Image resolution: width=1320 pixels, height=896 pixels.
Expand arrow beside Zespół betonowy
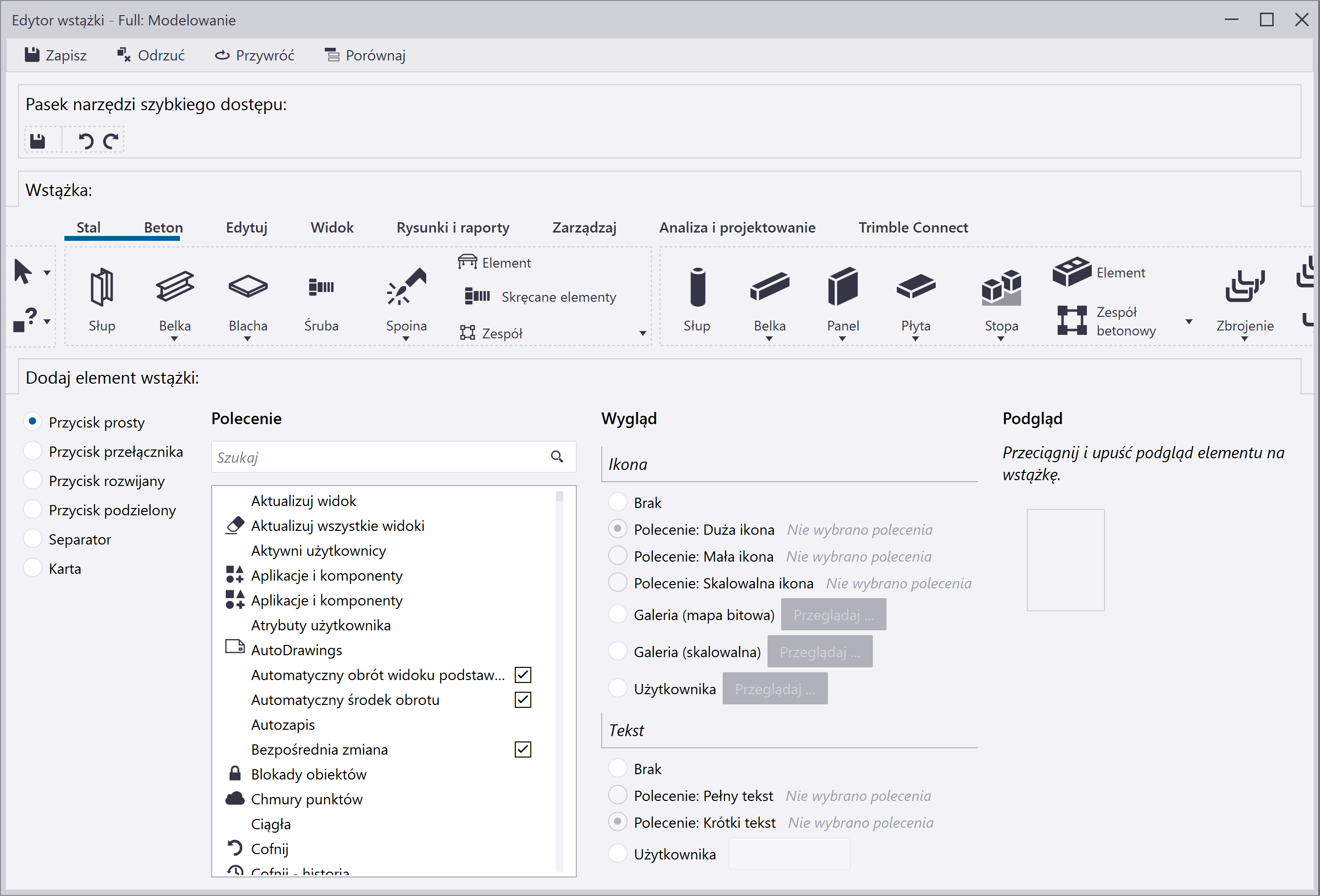[x=1189, y=321]
